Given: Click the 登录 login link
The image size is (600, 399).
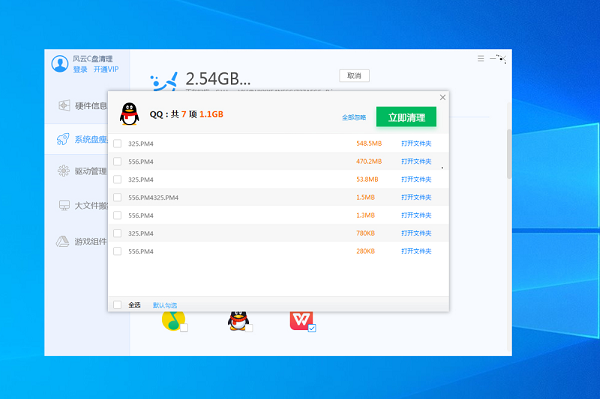Looking at the screenshot, I should point(80,70).
